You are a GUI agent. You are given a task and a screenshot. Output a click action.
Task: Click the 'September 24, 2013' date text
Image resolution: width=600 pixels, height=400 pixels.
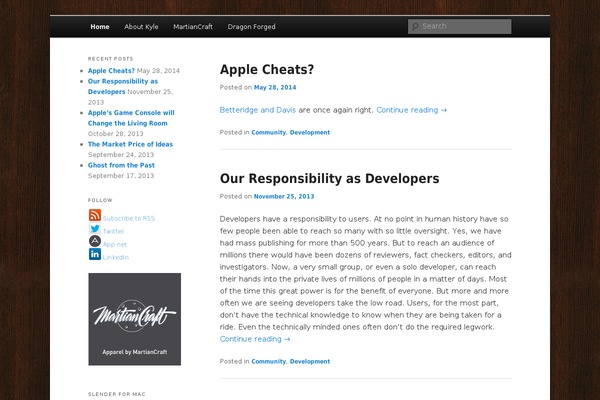[121, 155]
